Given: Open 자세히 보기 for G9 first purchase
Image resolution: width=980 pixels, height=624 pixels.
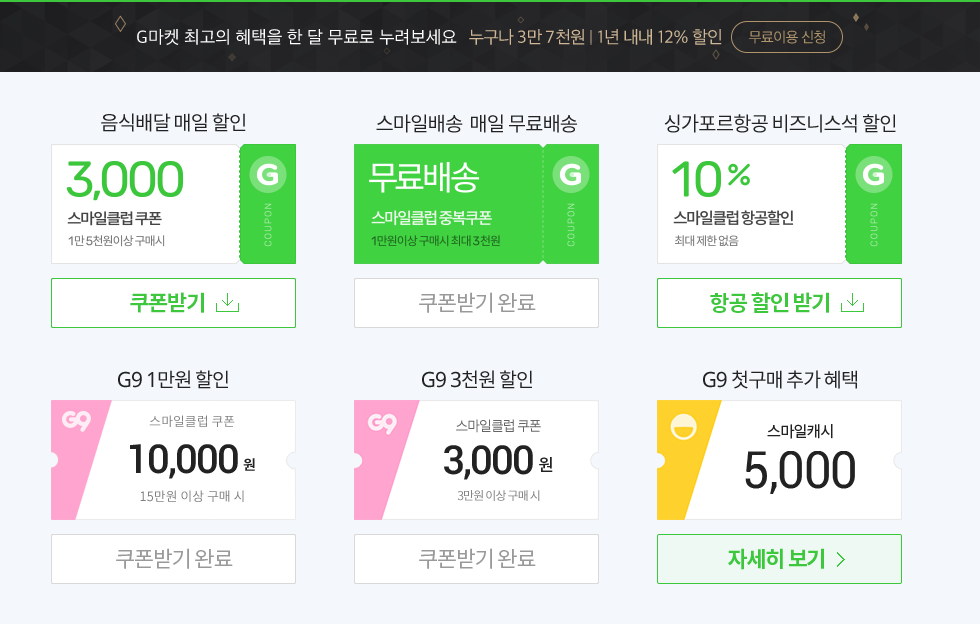Looking at the screenshot, I should click(778, 559).
